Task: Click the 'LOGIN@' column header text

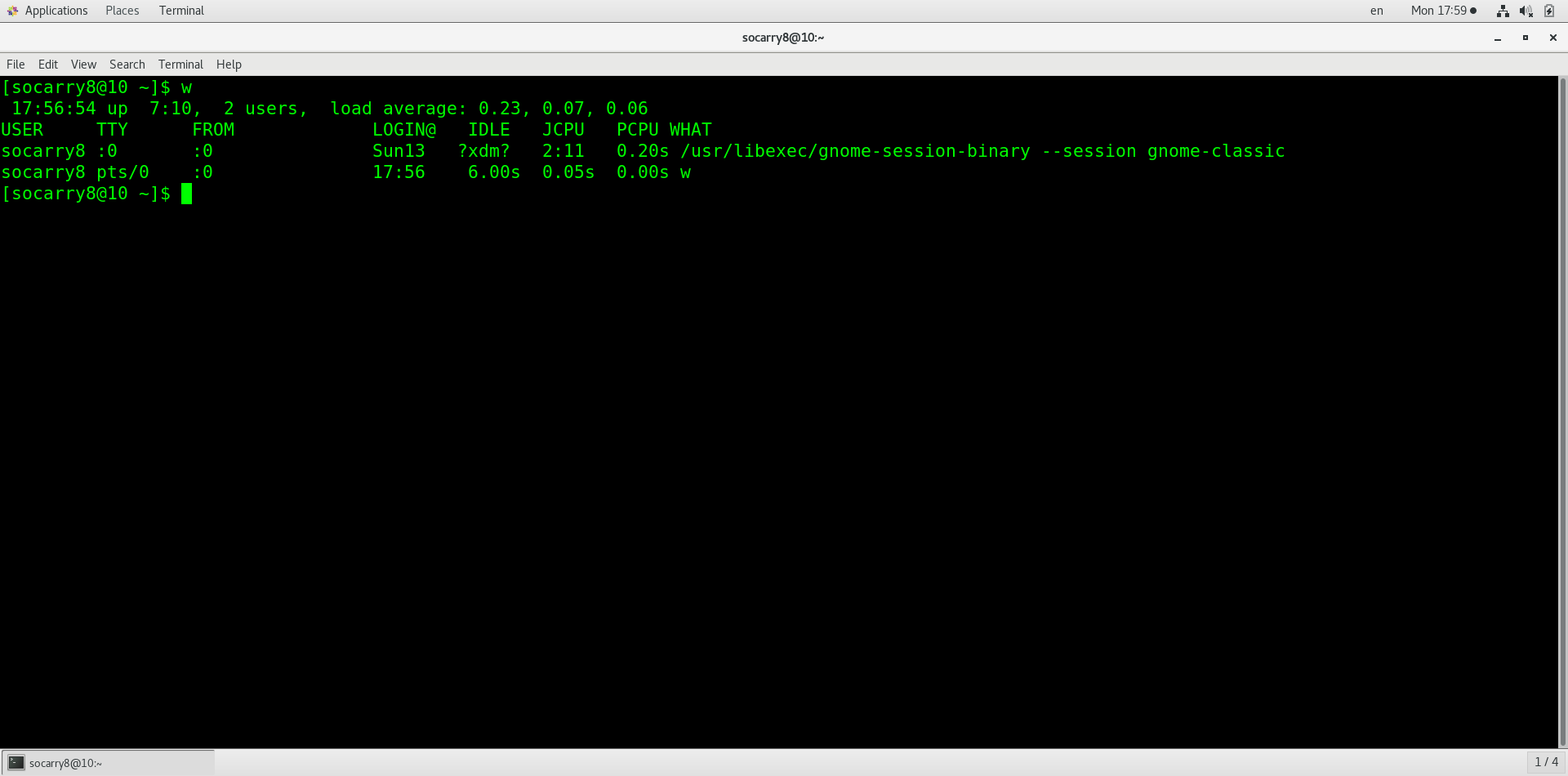Action: click(404, 130)
